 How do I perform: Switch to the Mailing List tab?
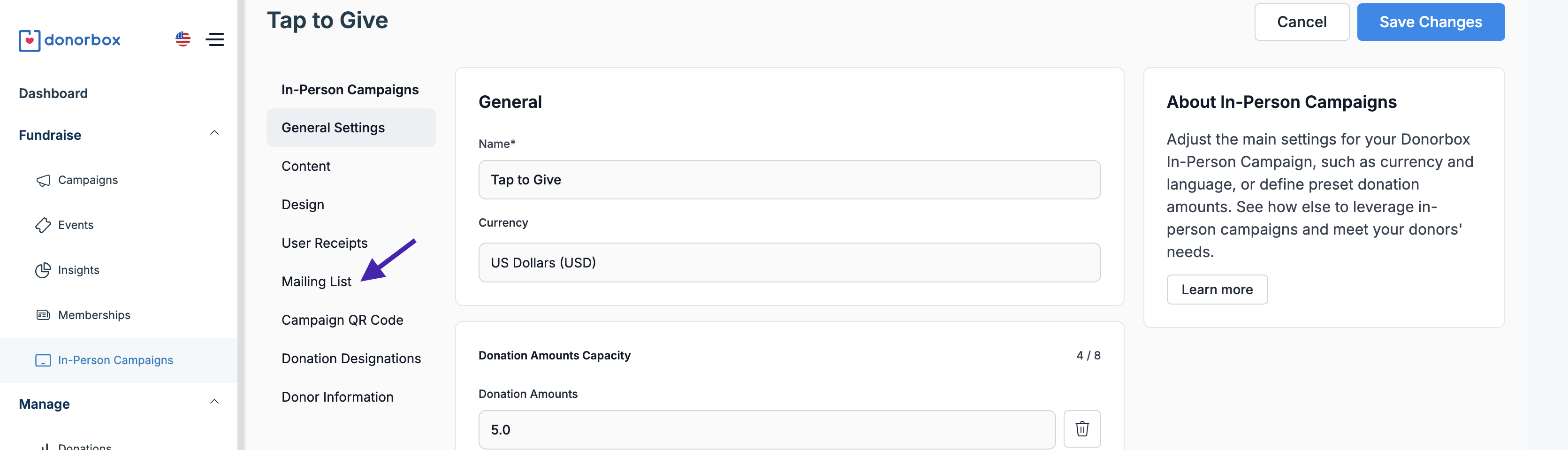(316, 282)
